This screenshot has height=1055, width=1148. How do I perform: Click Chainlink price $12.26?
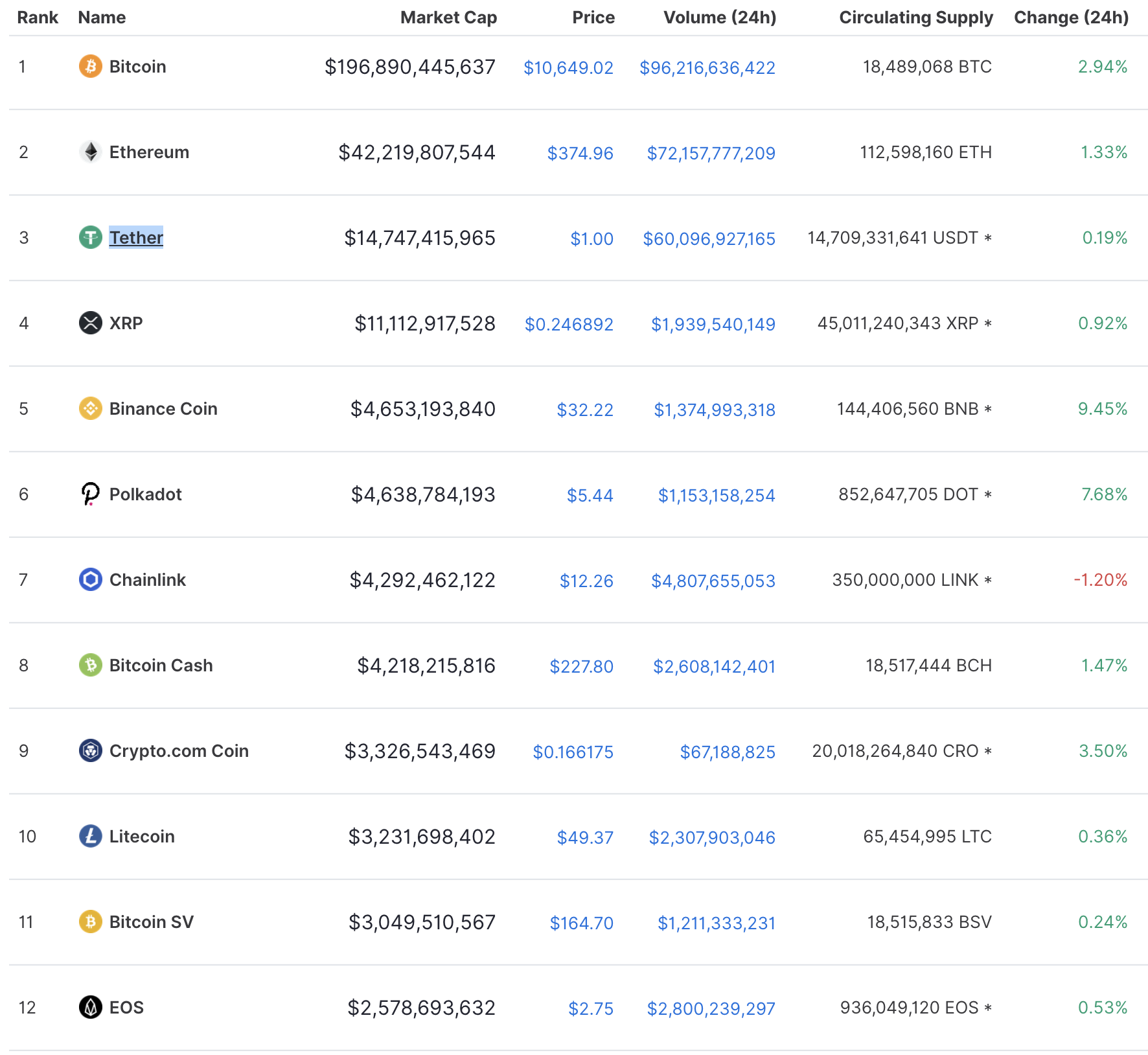pyautogui.click(x=586, y=581)
